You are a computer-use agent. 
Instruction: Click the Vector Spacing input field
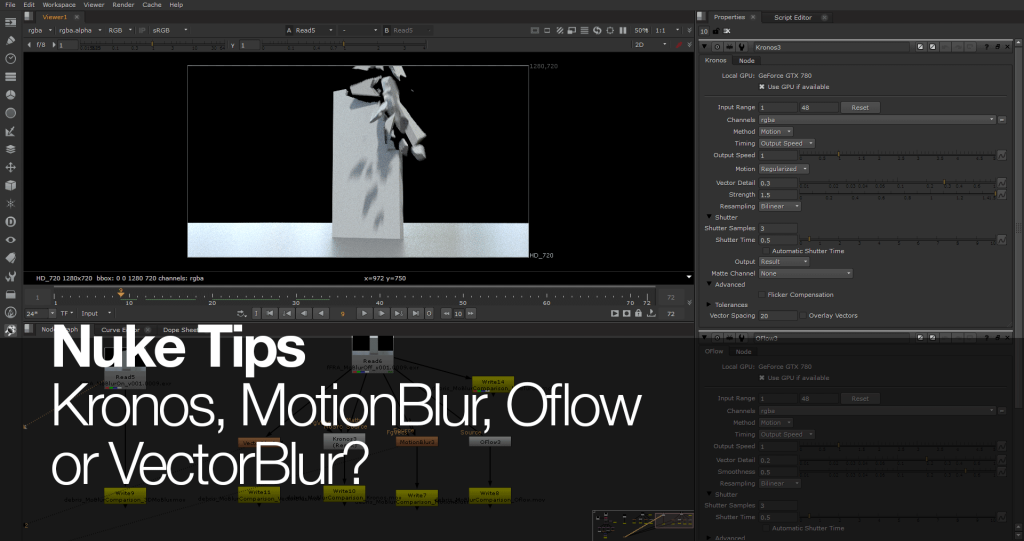[778, 315]
